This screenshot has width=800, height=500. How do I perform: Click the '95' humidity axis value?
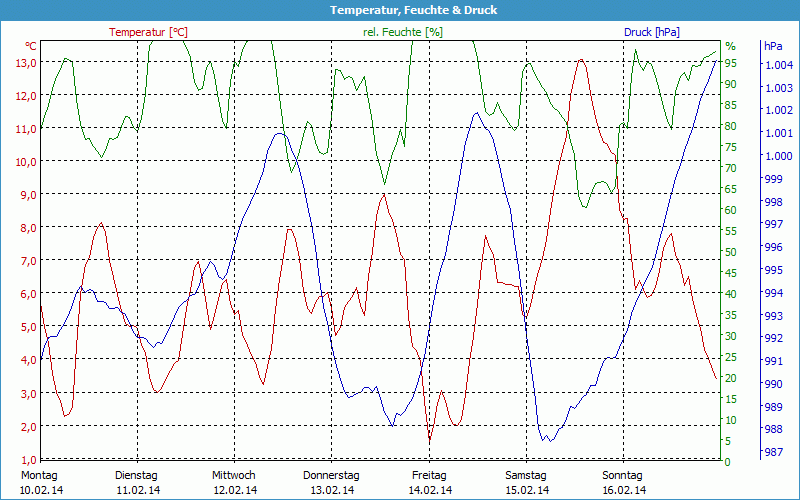(731, 63)
